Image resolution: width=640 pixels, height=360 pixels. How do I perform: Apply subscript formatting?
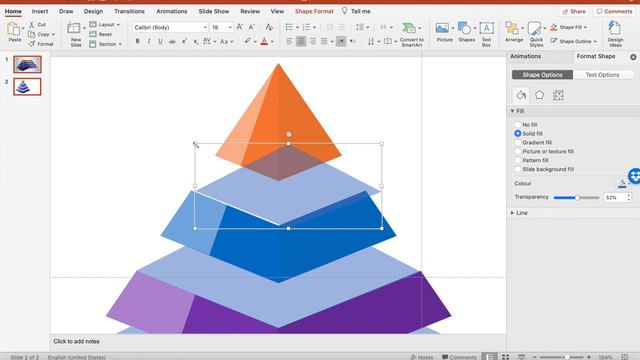coord(196,42)
